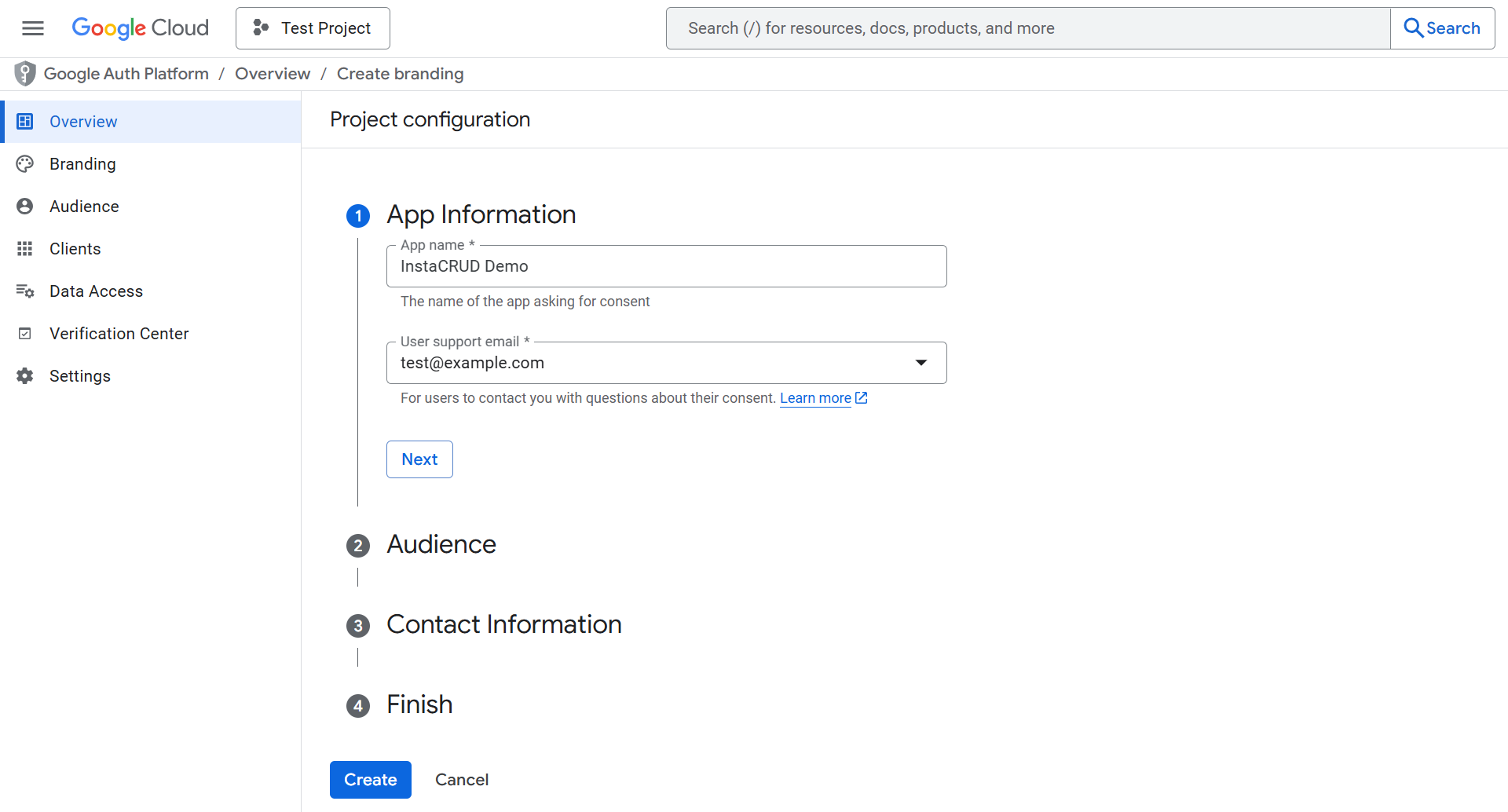Open the User support email dropdown
Screen dimensions: 1508x812
[921, 363]
